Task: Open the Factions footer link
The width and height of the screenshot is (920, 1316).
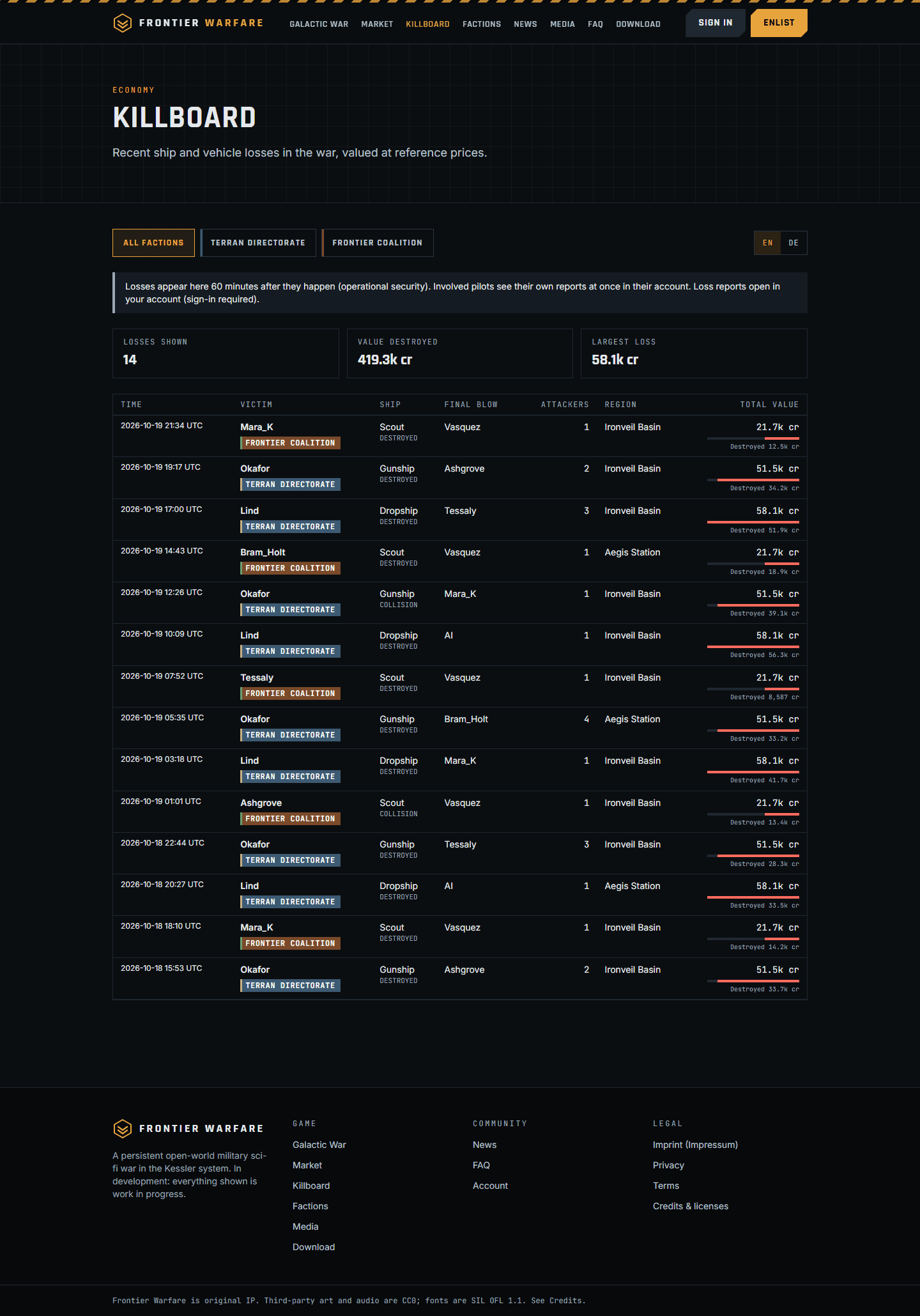Action: pyautogui.click(x=310, y=1206)
